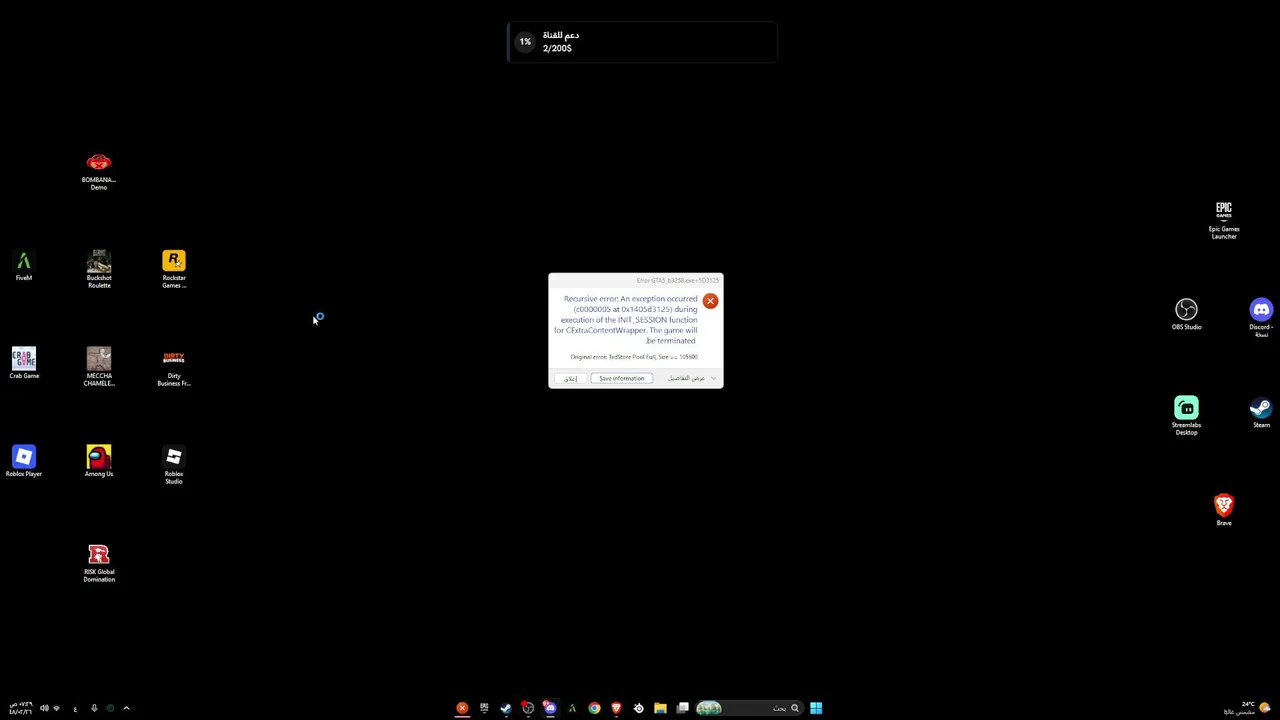Open the Steam desktop shortcut

coord(1261,413)
